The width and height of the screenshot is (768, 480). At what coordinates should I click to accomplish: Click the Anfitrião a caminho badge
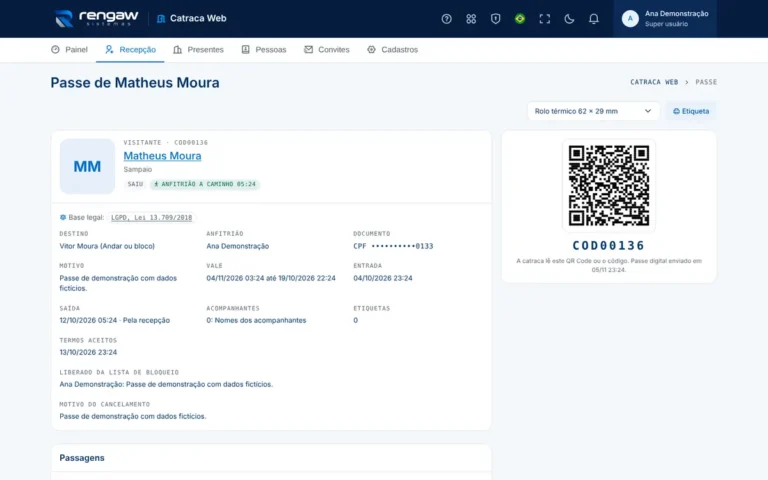pyautogui.click(x=205, y=184)
